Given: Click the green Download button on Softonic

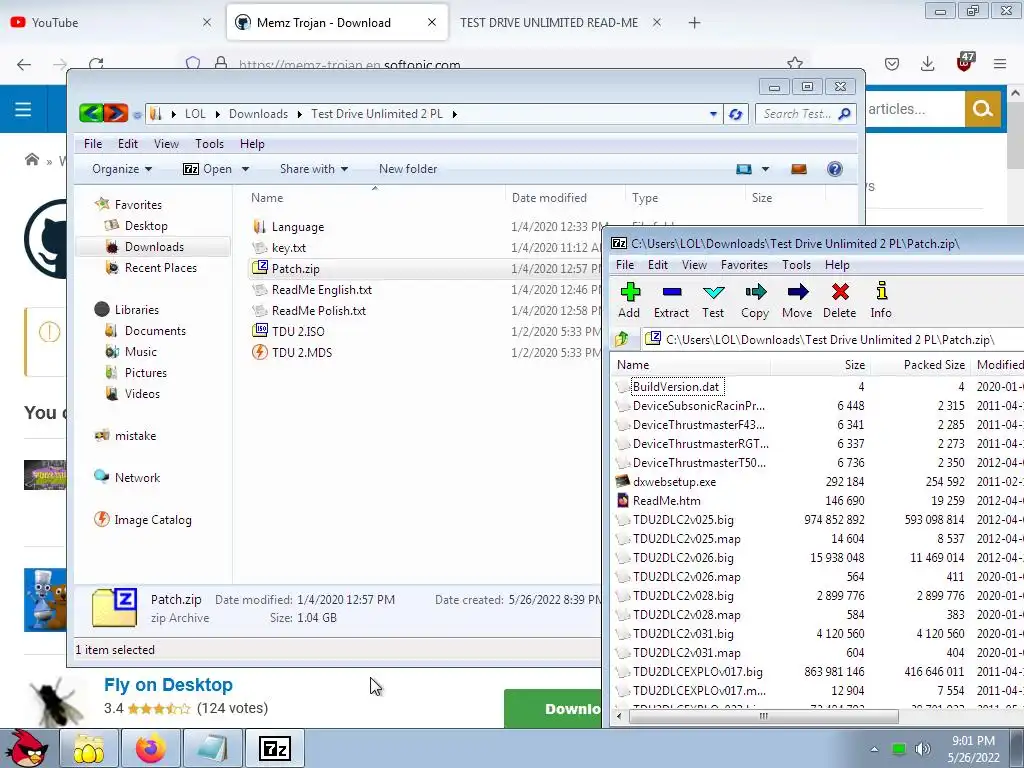Looking at the screenshot, I should pyautogui.click(x=553, y=709).
